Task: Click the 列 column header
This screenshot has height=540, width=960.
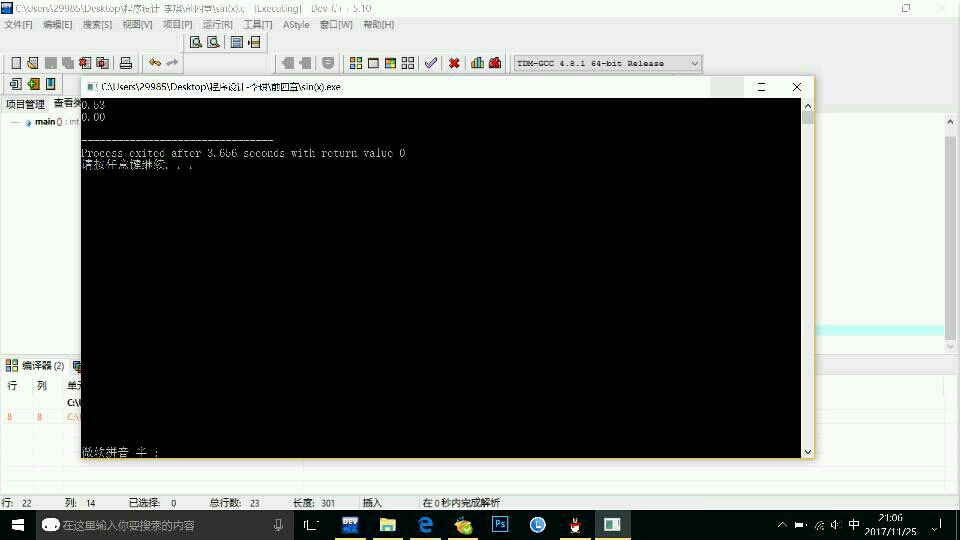Action: pyautogui.click(x=42, y=386)
